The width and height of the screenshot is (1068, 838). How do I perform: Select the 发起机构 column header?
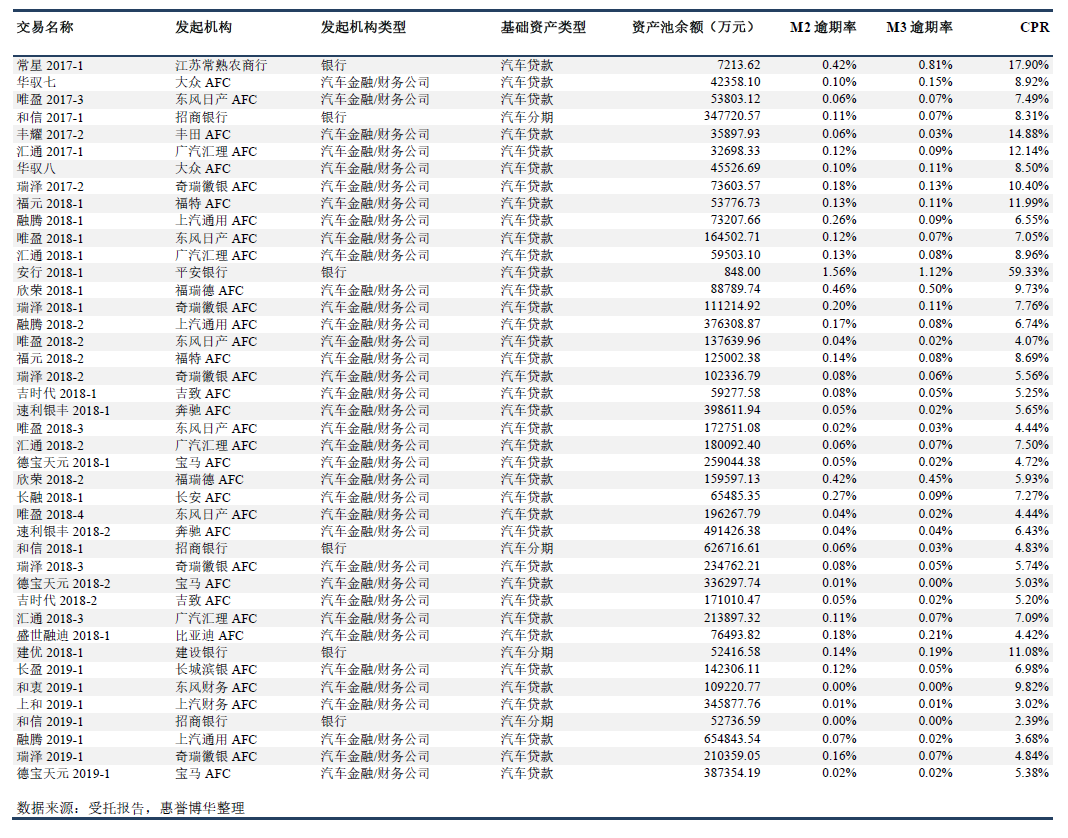(x=204, y=27)
